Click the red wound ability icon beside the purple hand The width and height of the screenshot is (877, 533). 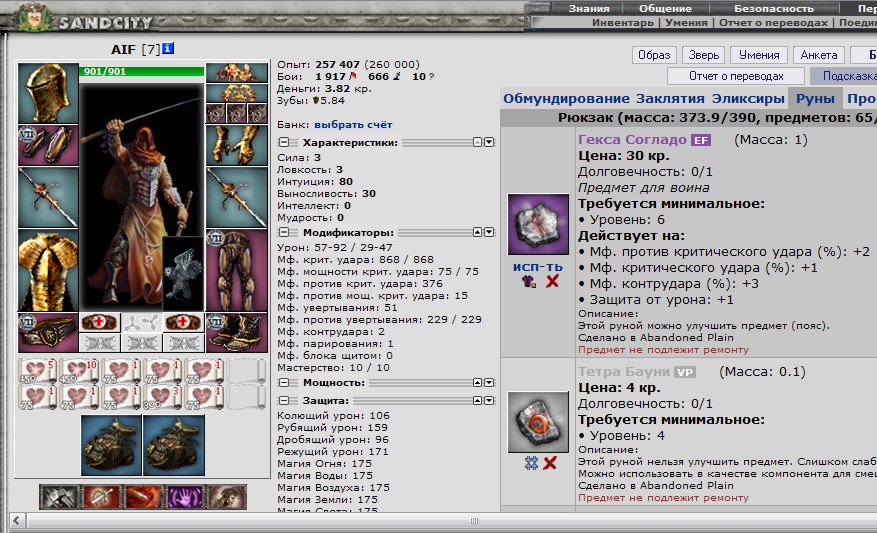143,497
